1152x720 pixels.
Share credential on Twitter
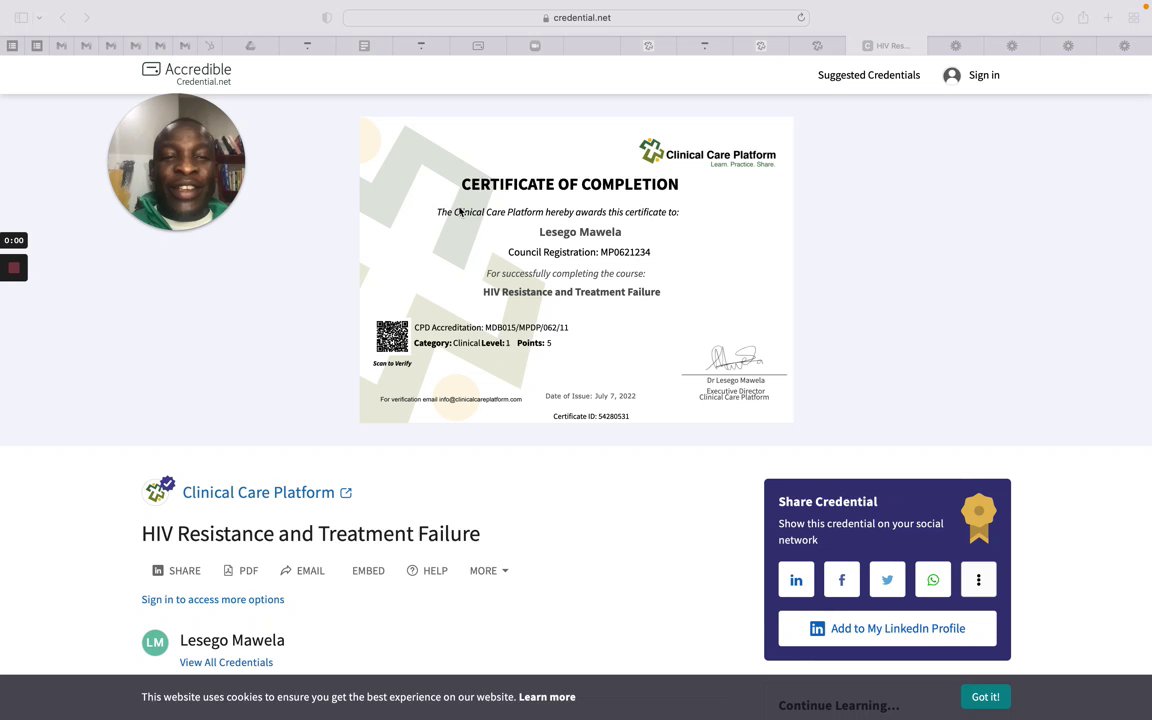coord(887,580)
